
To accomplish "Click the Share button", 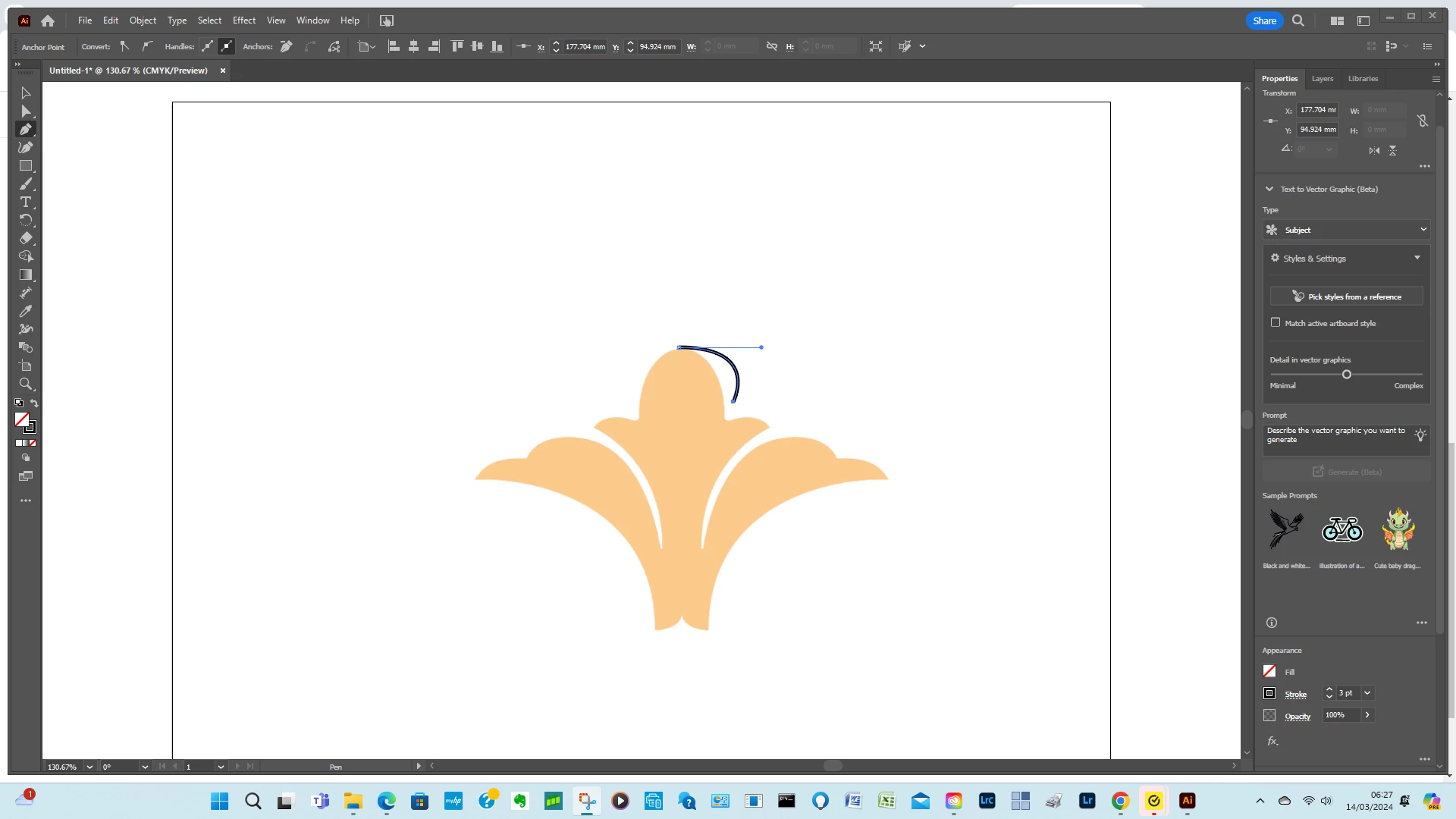I will point(1264,20).
